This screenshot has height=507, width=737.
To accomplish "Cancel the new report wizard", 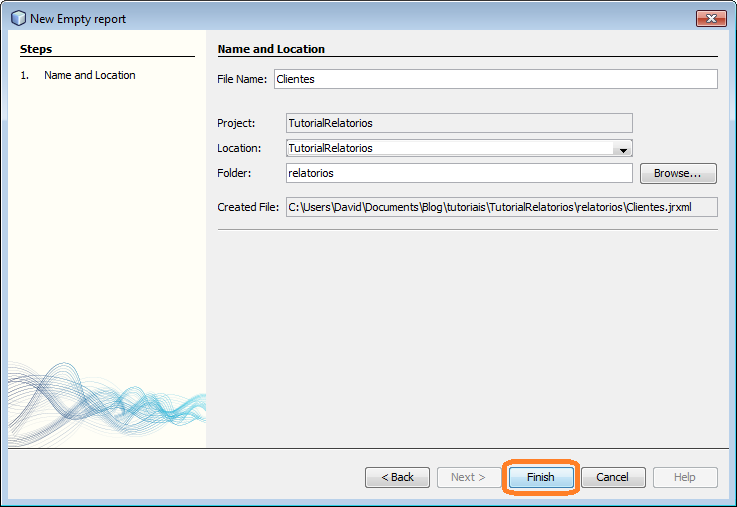I will click(612, 477).
